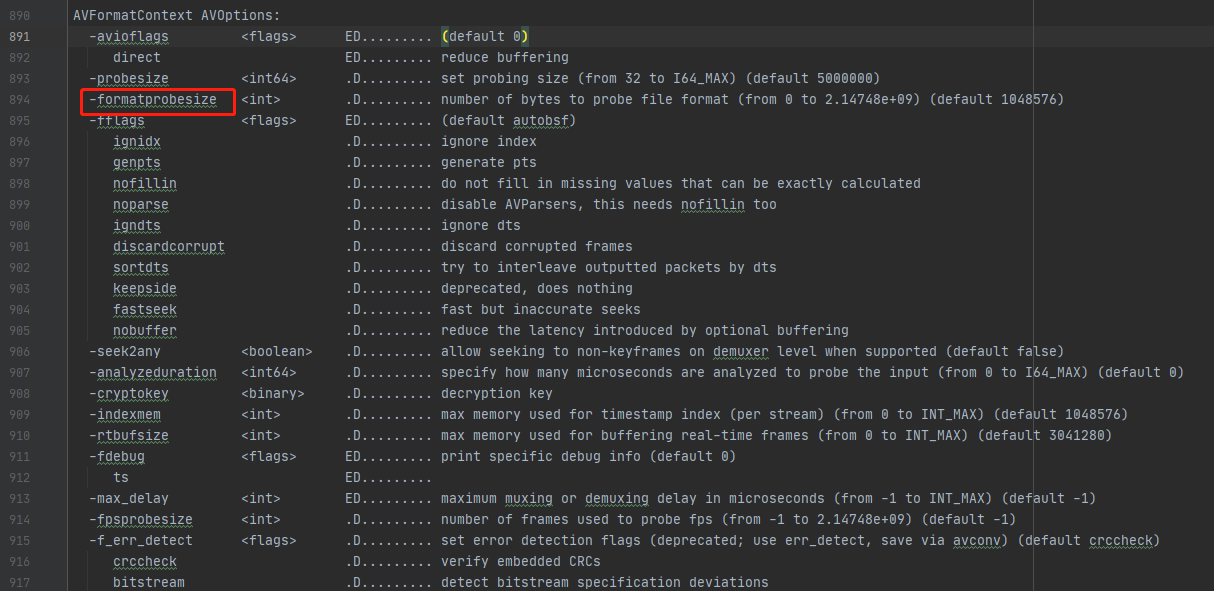Screen dimensions: 1214x591
Task: Click the <boolean> type on the seek2any line
Action: point(277,352)
